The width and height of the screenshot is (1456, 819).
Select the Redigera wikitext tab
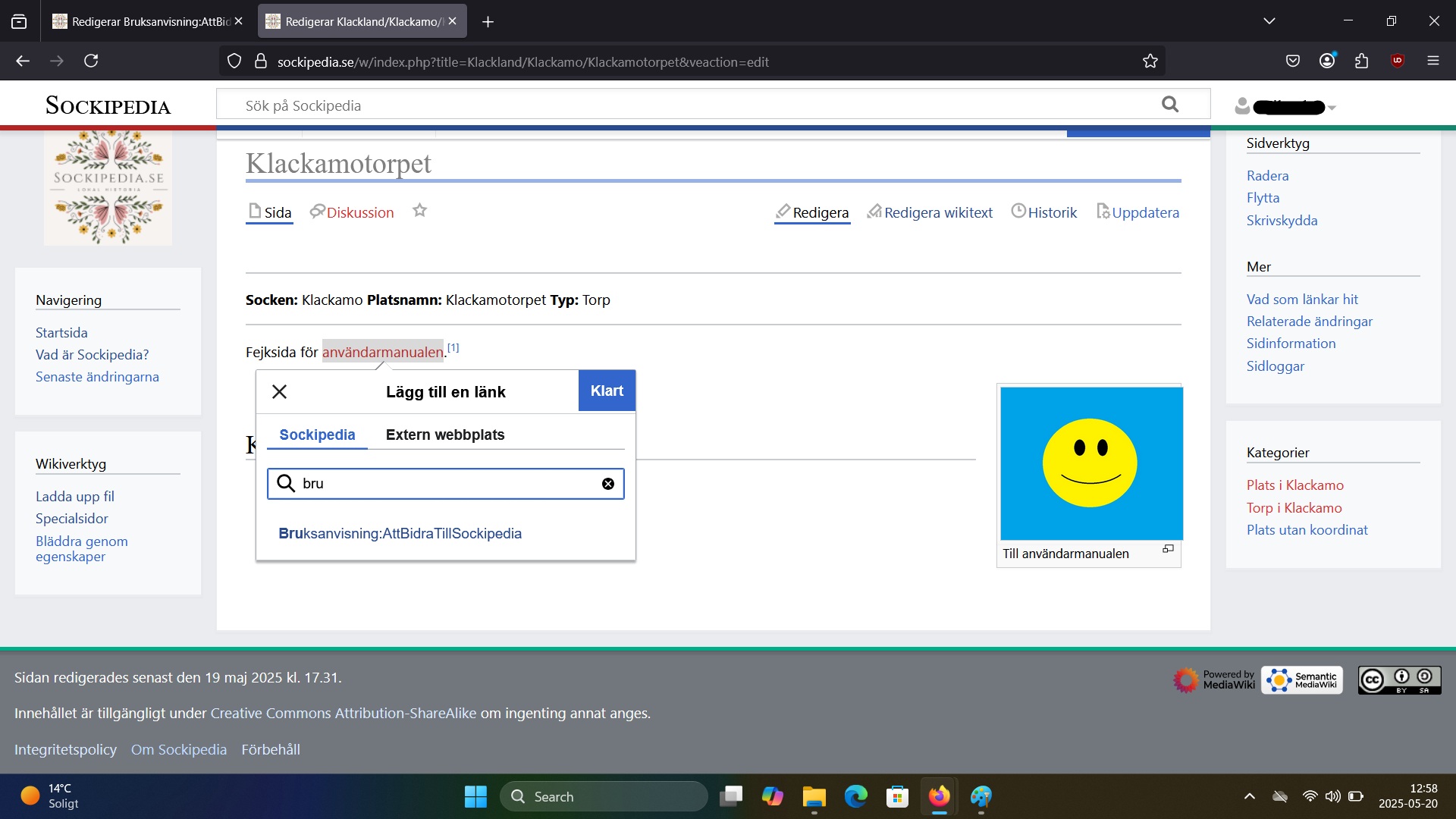coord(930,213)
